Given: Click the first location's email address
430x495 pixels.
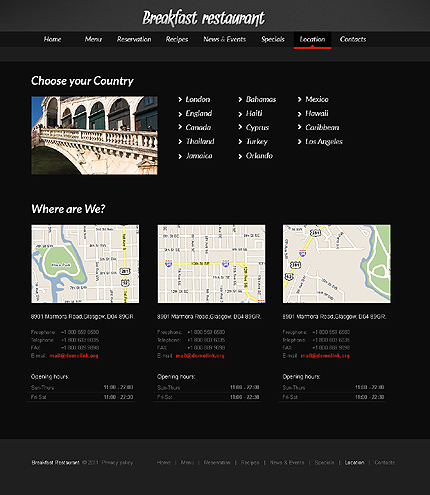Looking at the screenshot, I should pos(74,356).
